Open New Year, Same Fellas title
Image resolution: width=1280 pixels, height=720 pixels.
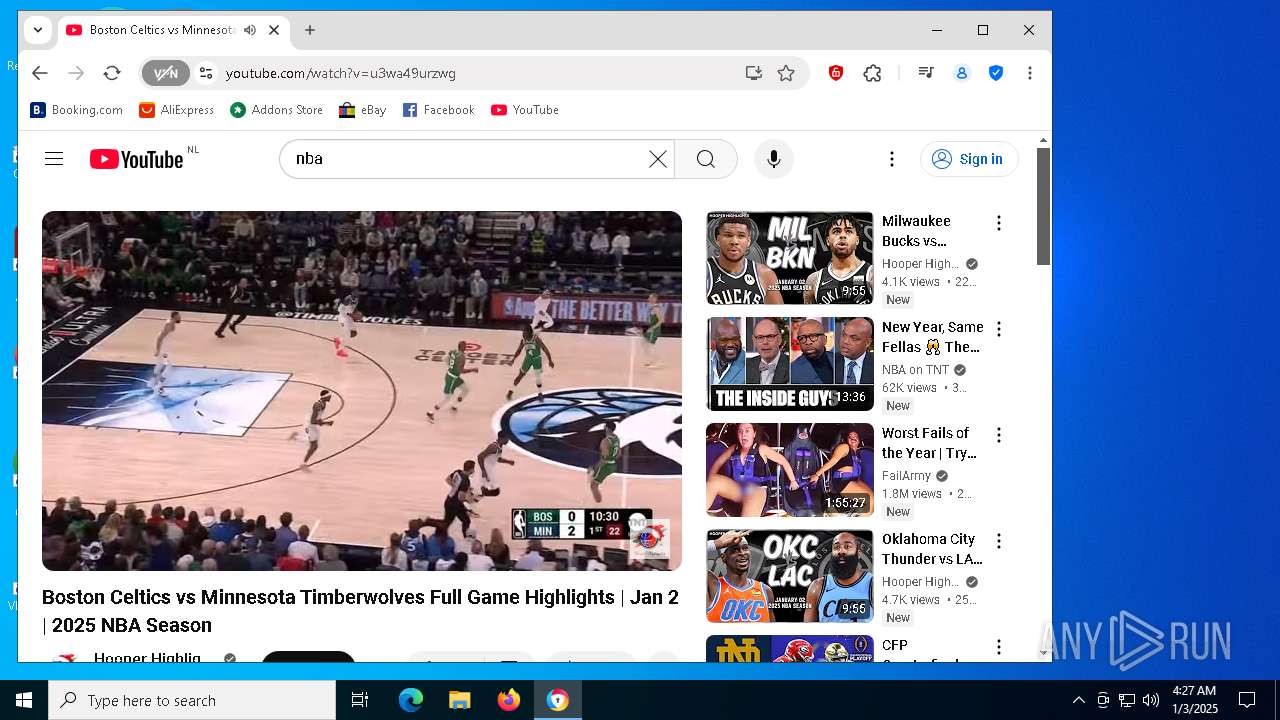(932, 337)
